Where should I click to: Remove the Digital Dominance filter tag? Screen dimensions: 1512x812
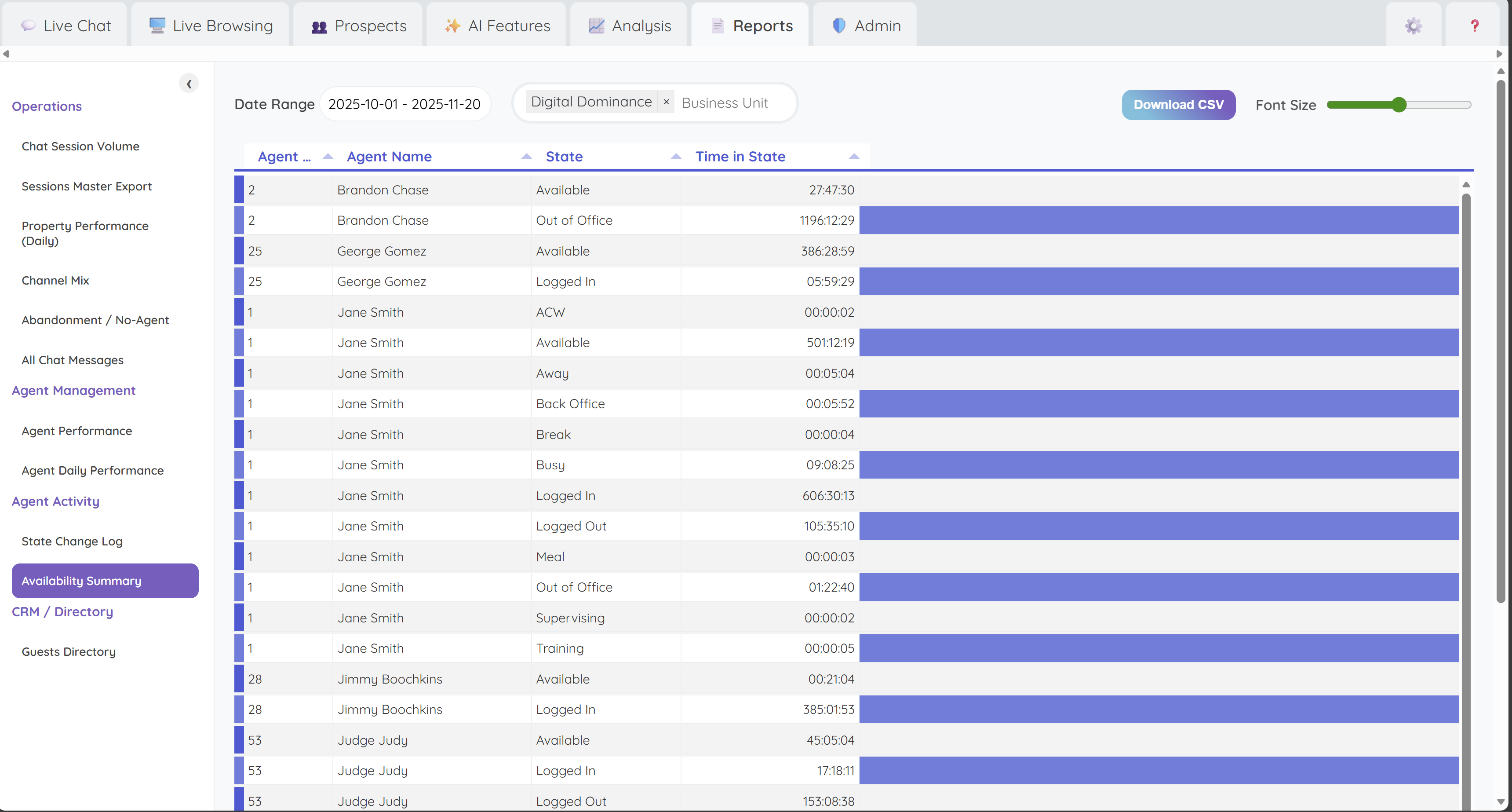tap(666, 102)
